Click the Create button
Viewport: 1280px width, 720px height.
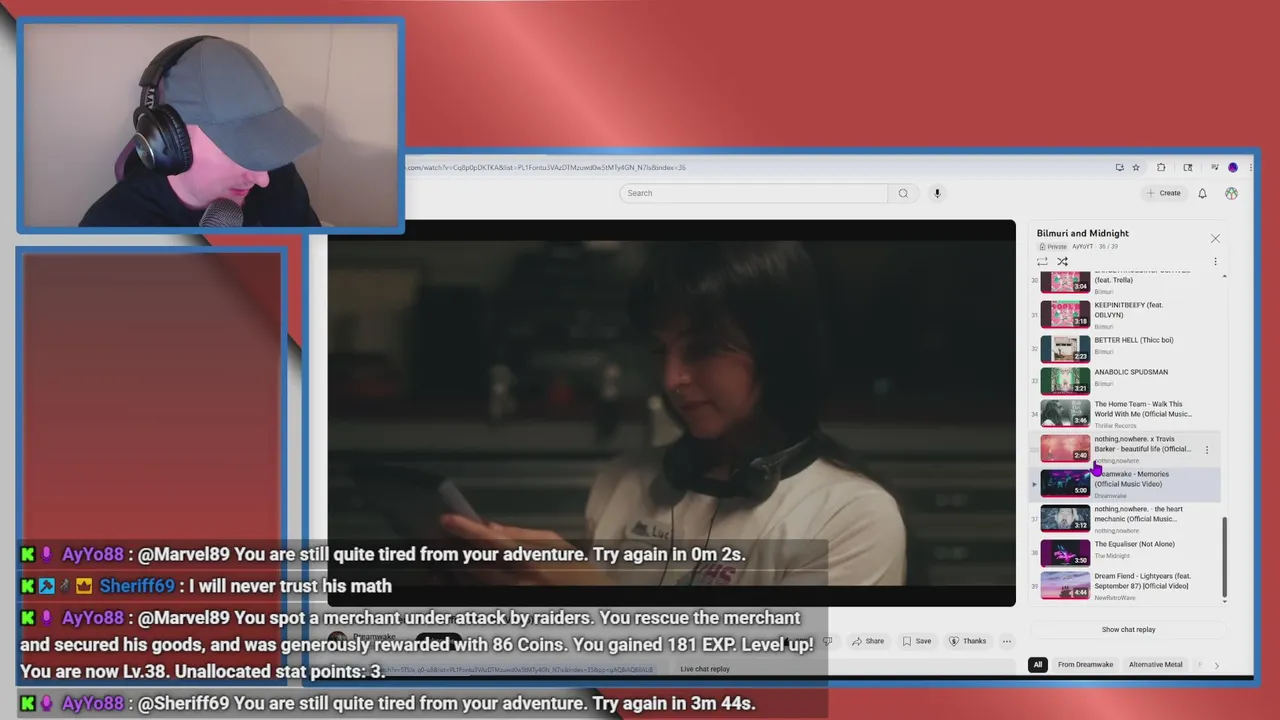pos(1164,193)
